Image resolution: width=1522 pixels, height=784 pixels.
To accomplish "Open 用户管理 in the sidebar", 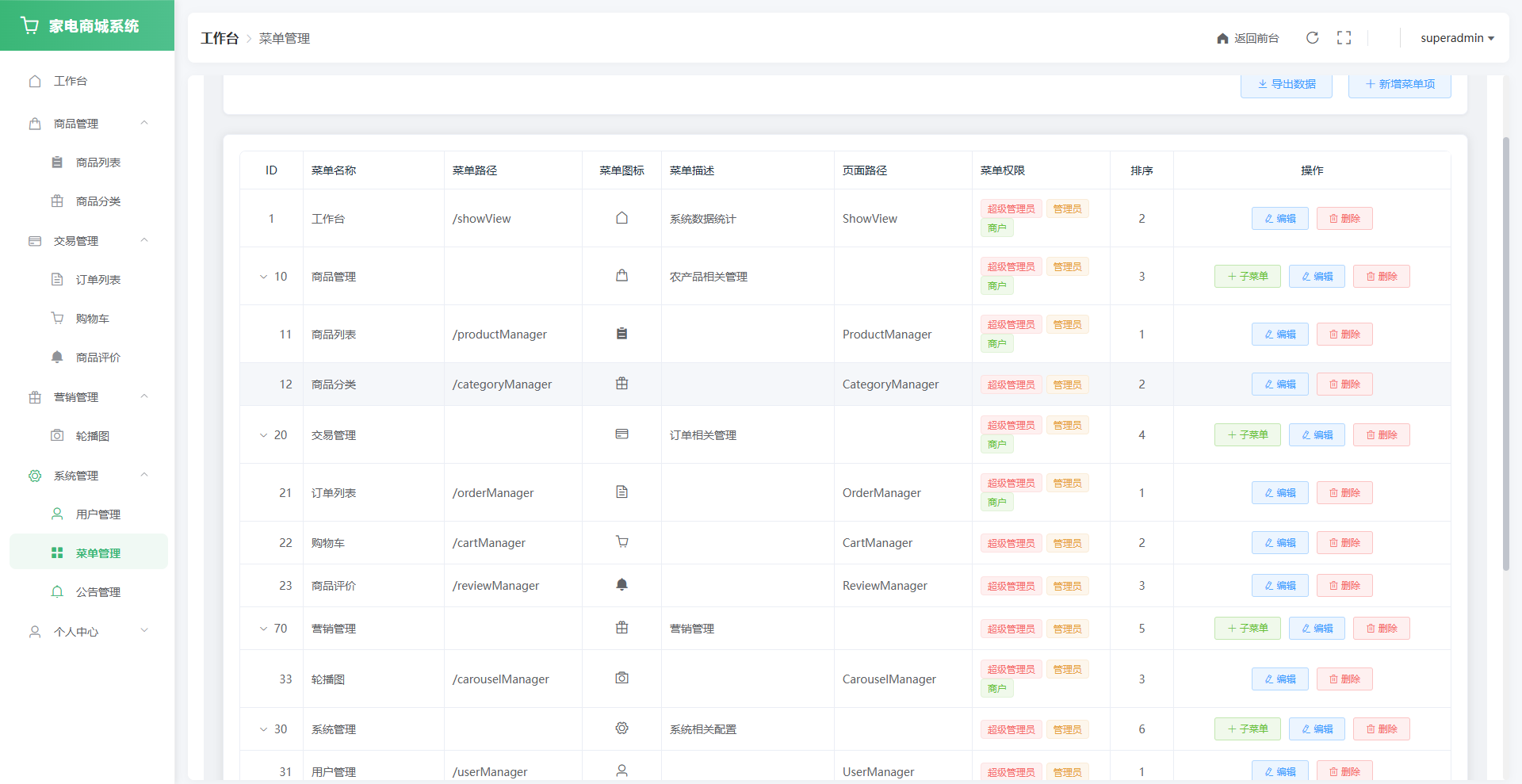I will tap(98, 514).
